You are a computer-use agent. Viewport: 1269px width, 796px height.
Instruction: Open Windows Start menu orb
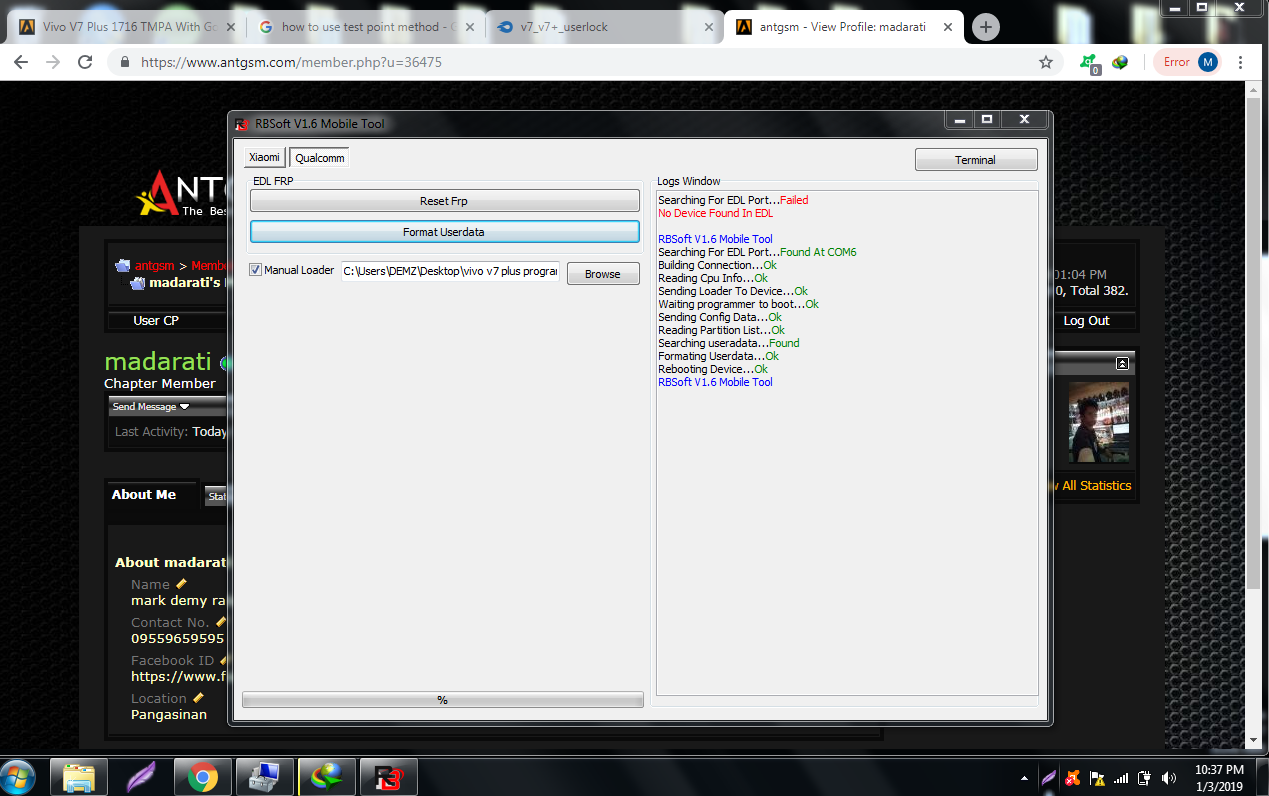[x=19, y=777]
